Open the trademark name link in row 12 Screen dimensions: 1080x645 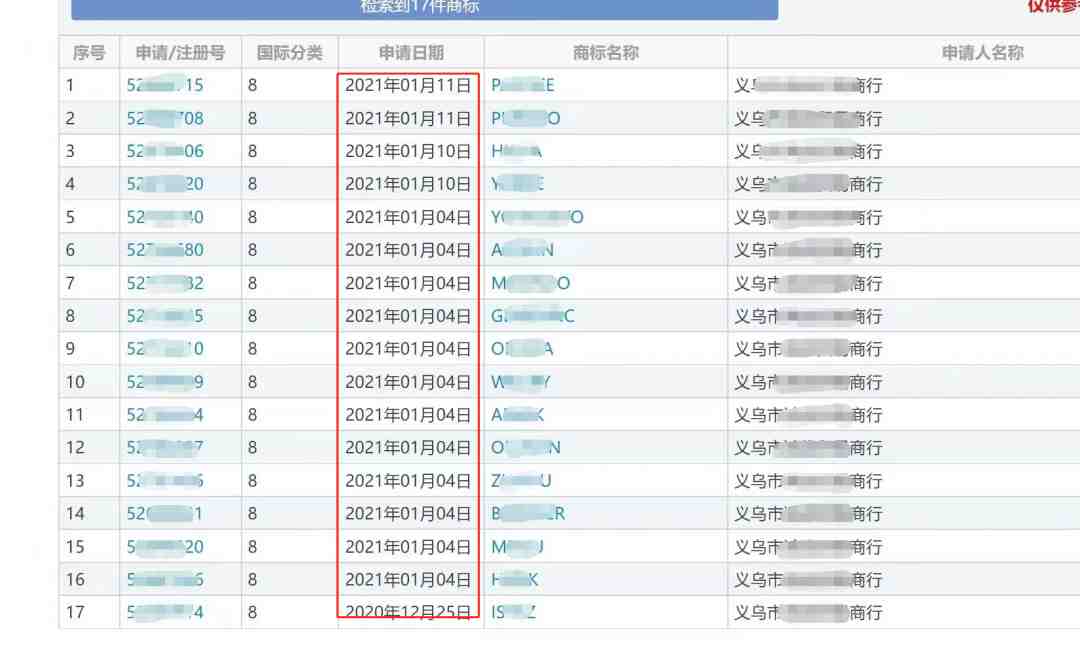pos(526,448)
